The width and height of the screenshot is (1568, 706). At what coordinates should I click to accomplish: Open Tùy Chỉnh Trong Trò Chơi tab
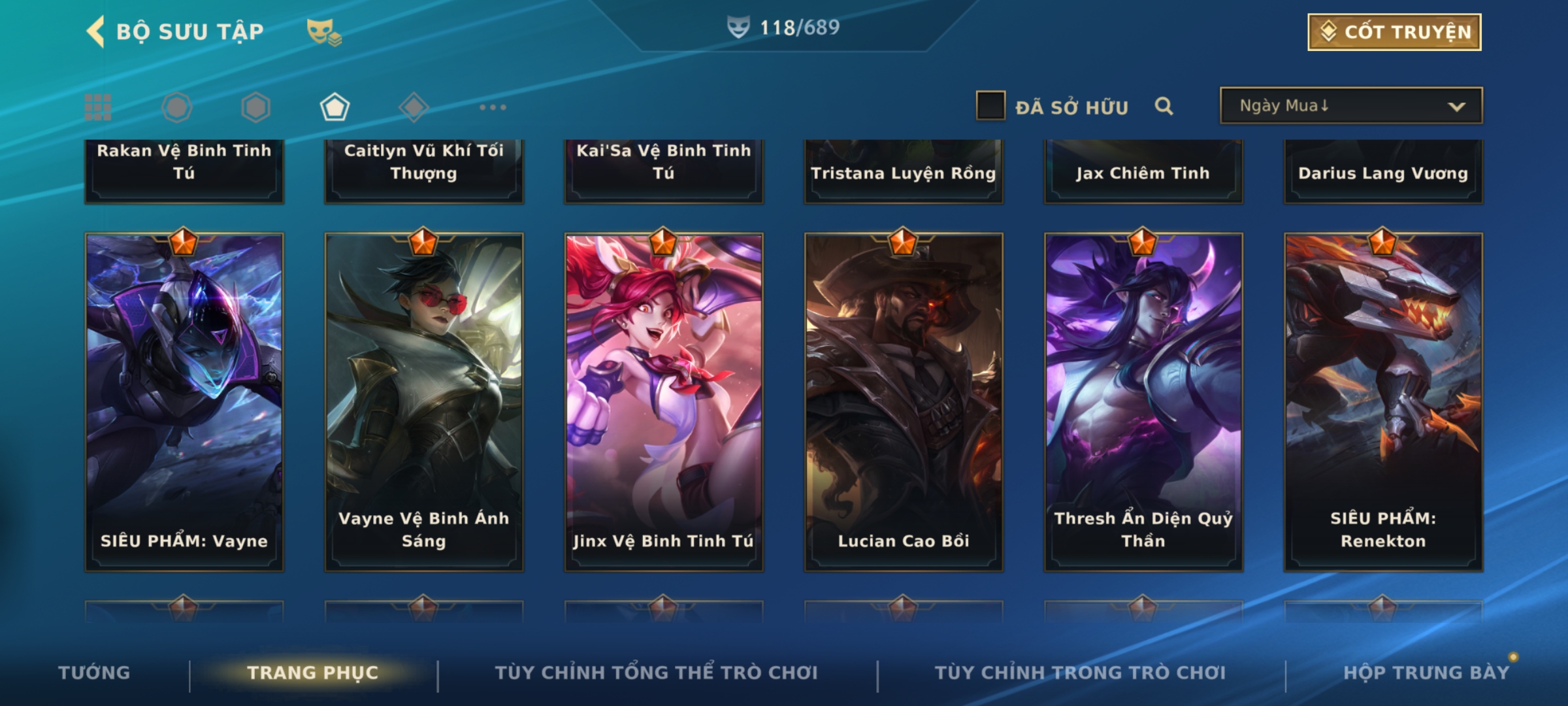(x=1080, y=672)
